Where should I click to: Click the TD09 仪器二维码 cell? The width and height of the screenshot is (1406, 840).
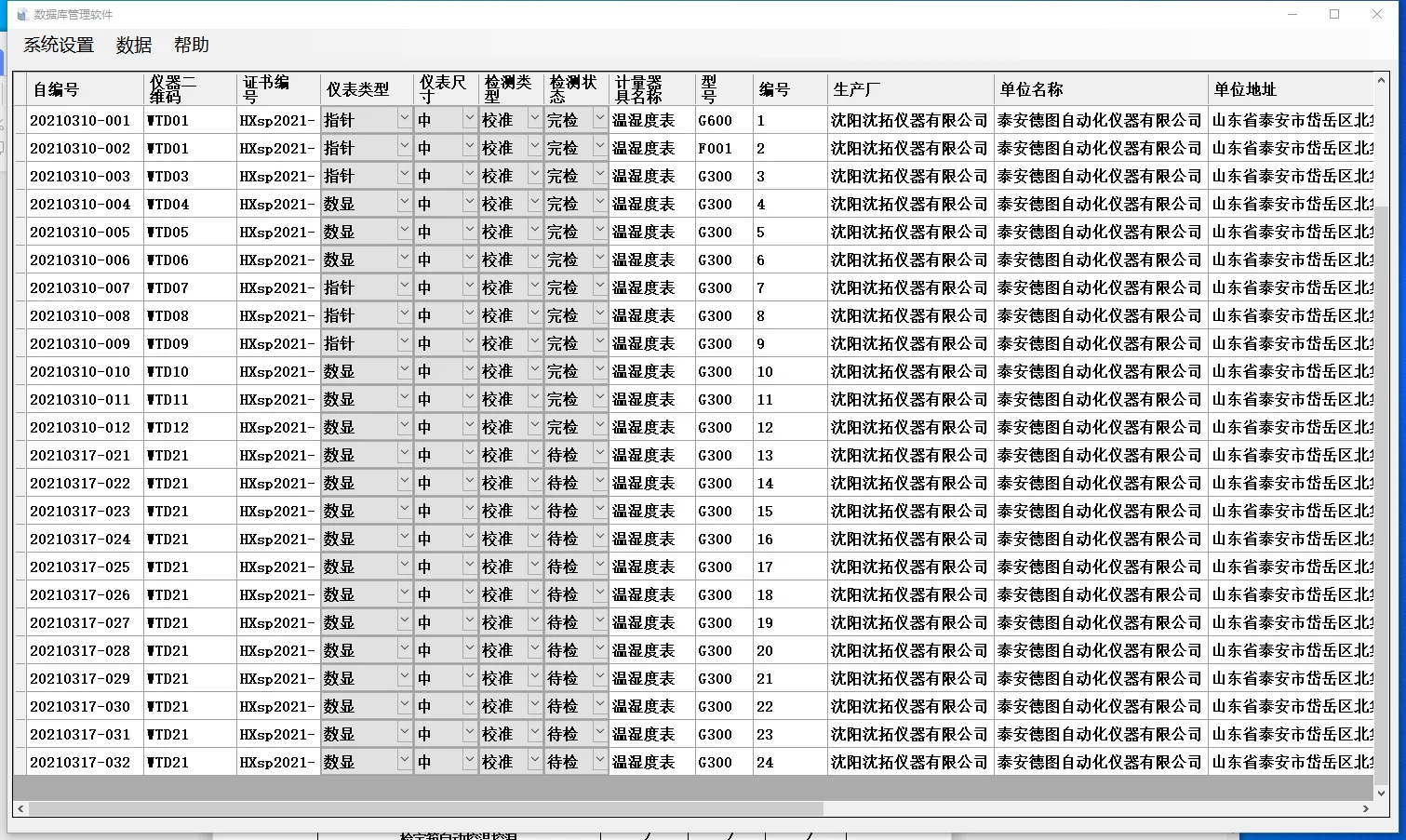click(191, 343)
